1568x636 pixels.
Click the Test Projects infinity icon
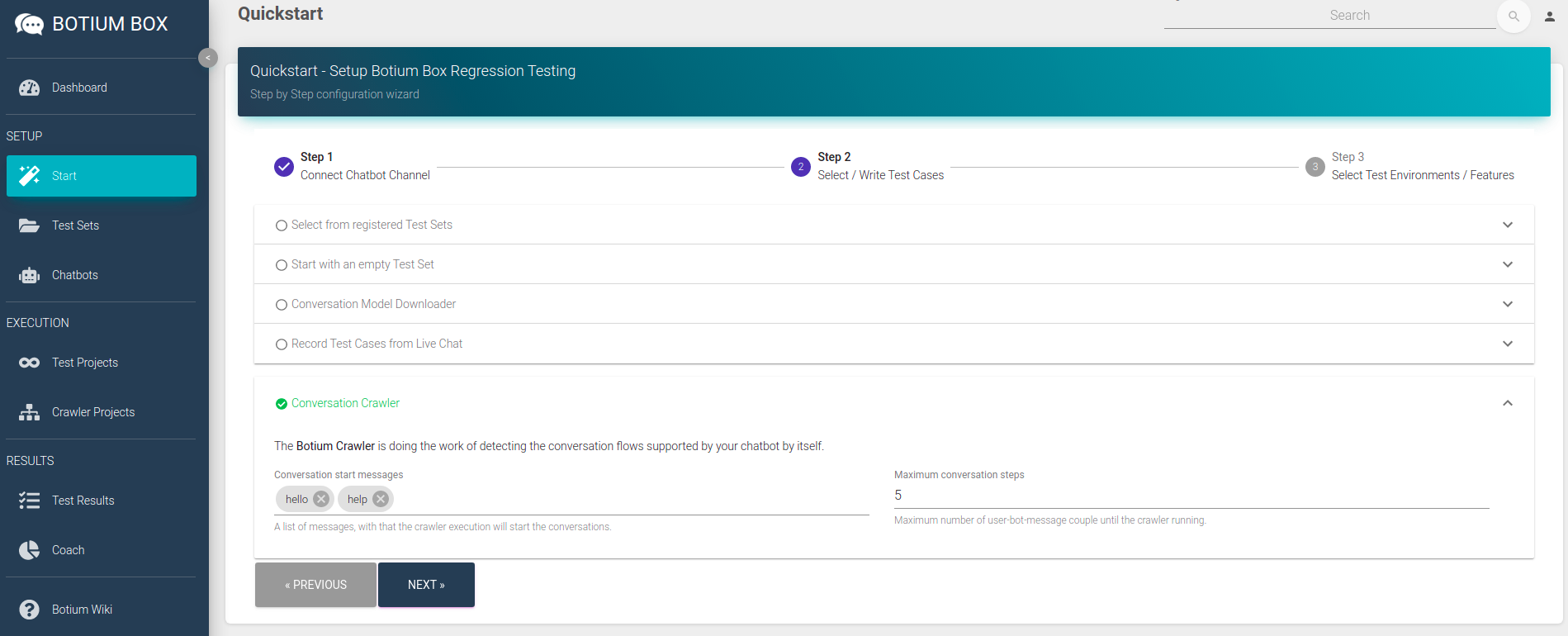pos(30,363)
